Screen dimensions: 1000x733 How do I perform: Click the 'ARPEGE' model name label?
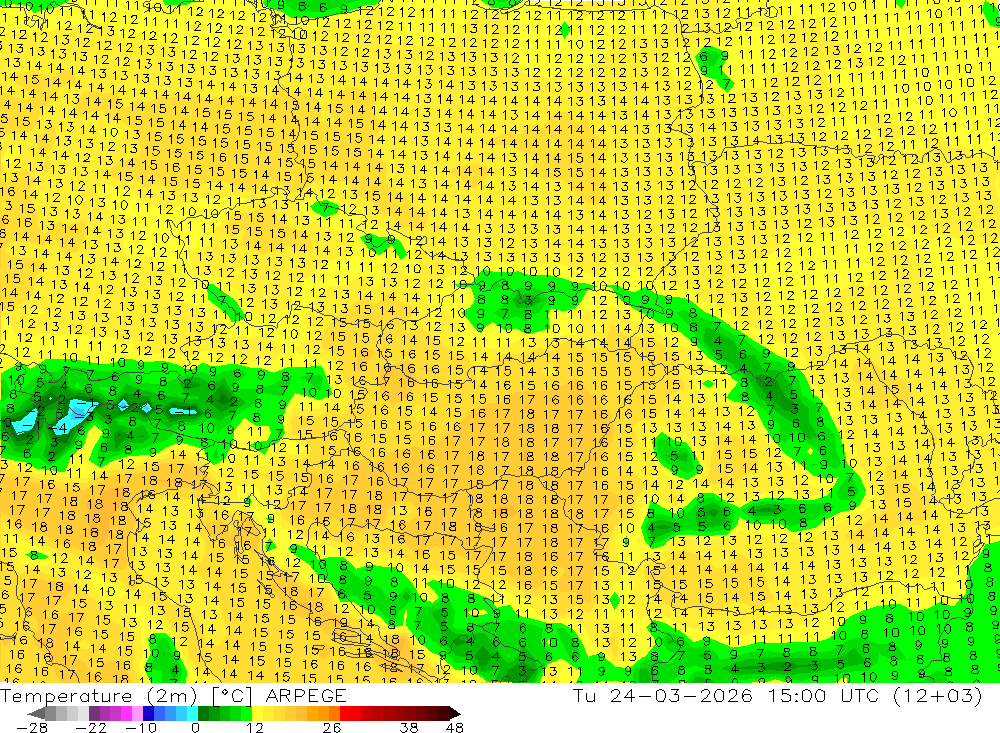tap(305, 695)
